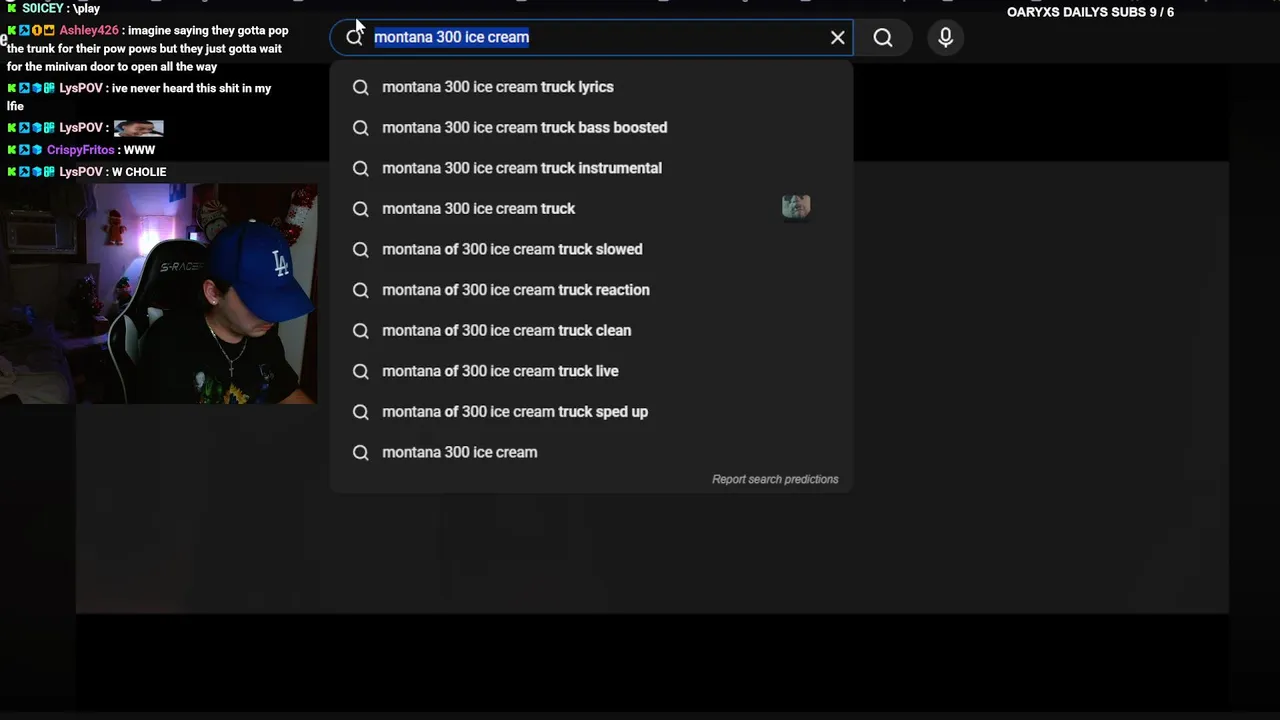1280x720 pixels.
Task: Select the 'ice cream truck reaction' suggestion
Action: pos(516,290)
